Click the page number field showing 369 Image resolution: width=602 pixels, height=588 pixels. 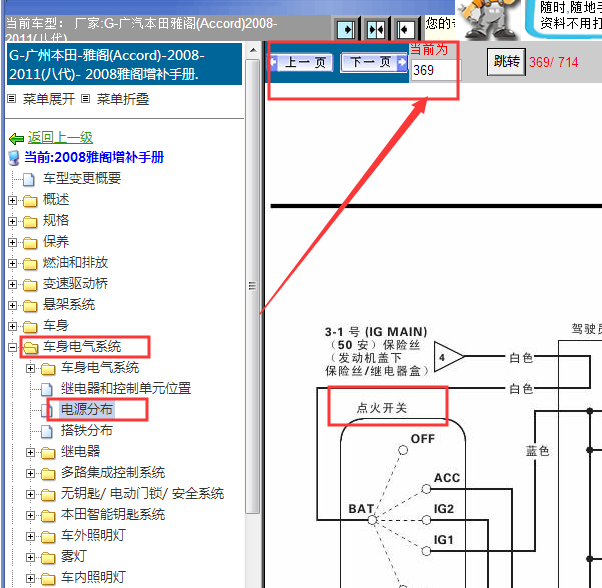pyautogui.click(x=435, y=70)
